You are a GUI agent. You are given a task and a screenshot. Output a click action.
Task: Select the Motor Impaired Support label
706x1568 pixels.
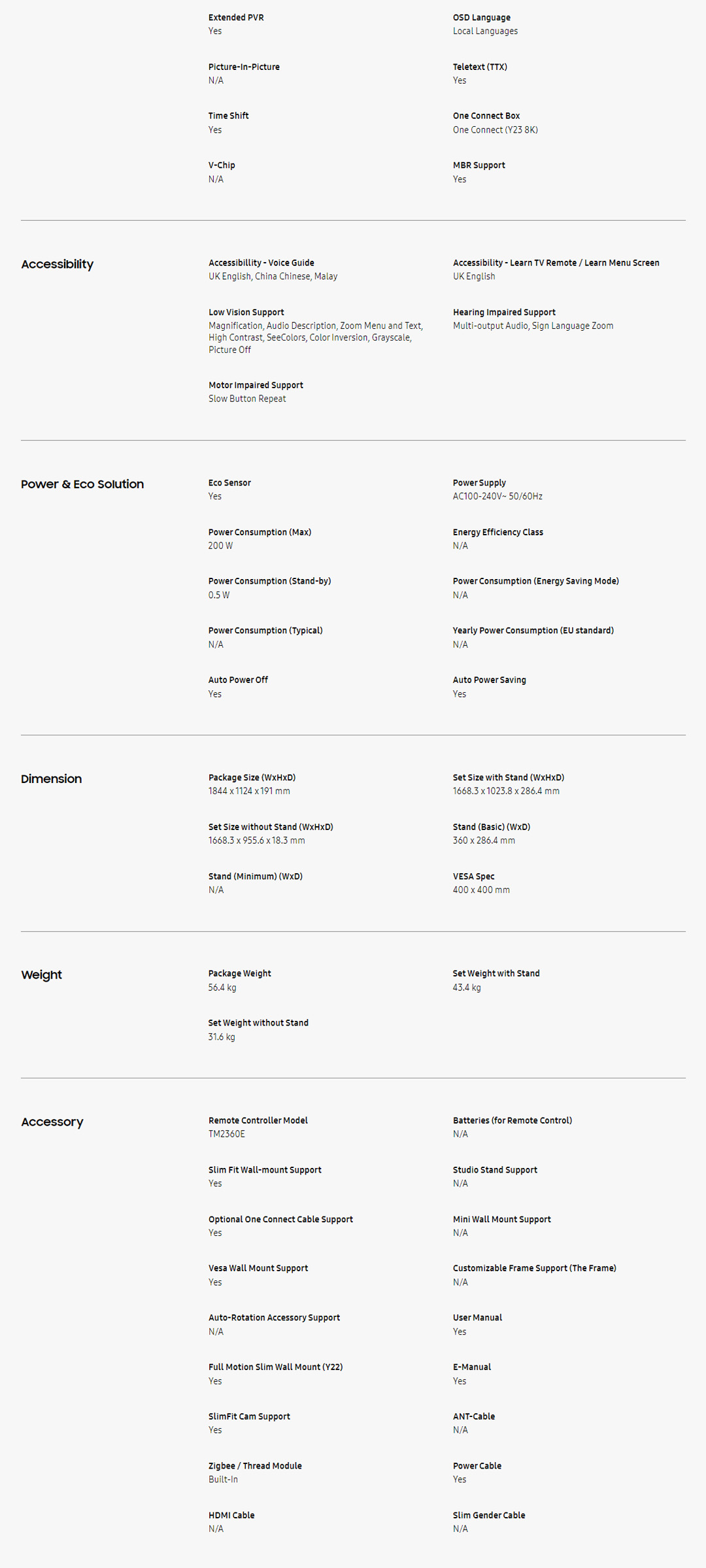click(256, 385)
